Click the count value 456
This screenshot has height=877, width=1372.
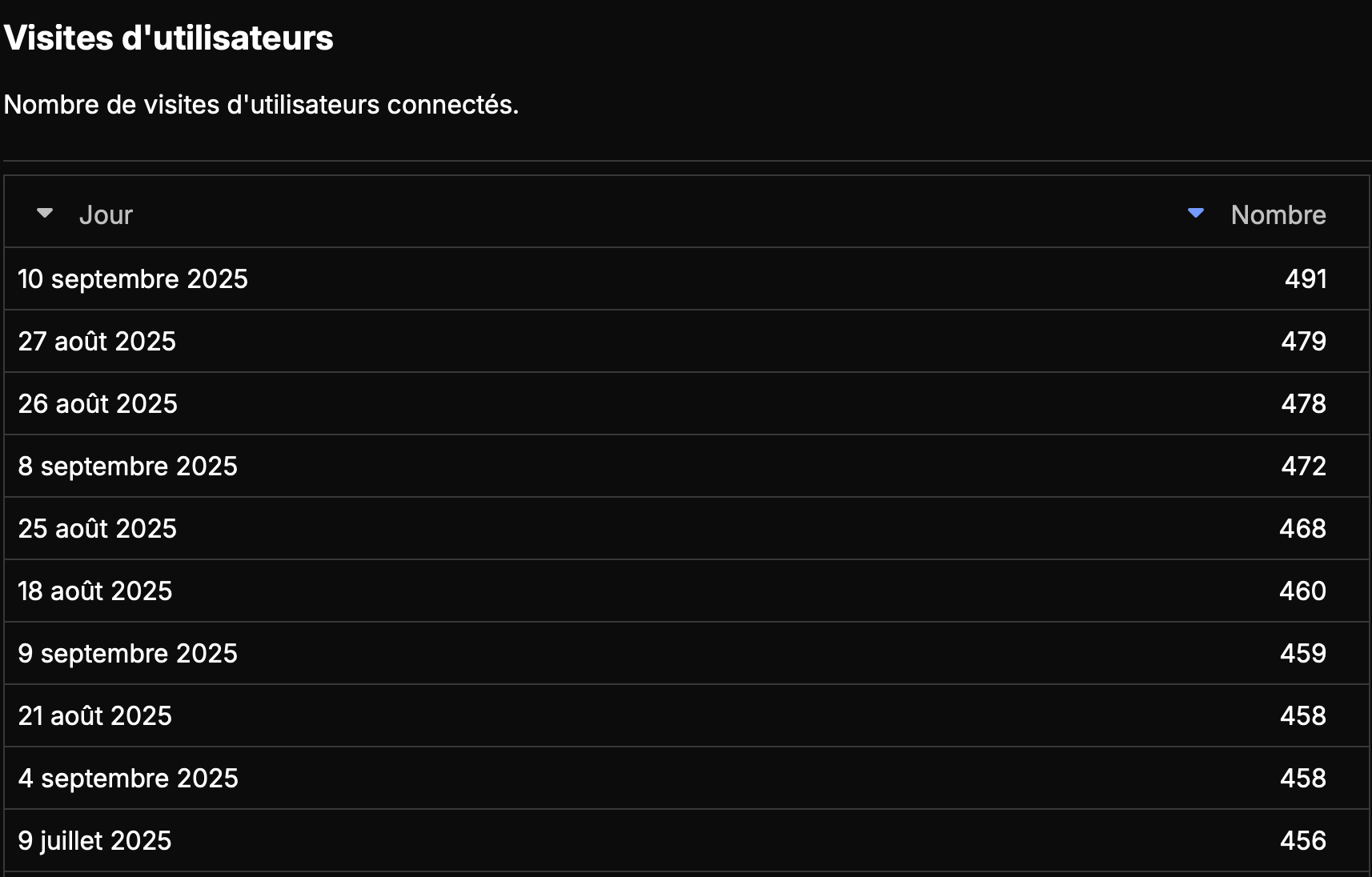(x=1303, y=840)
